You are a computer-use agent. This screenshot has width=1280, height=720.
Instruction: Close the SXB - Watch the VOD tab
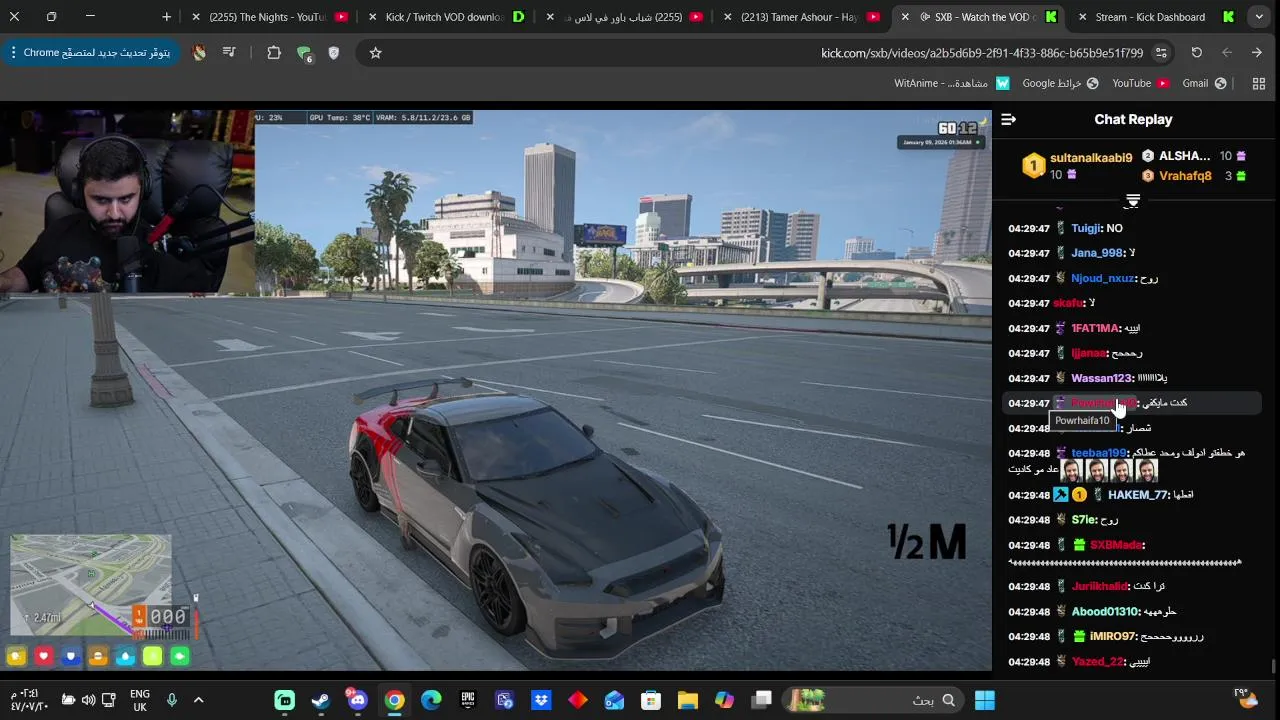[x=905, y=17]
